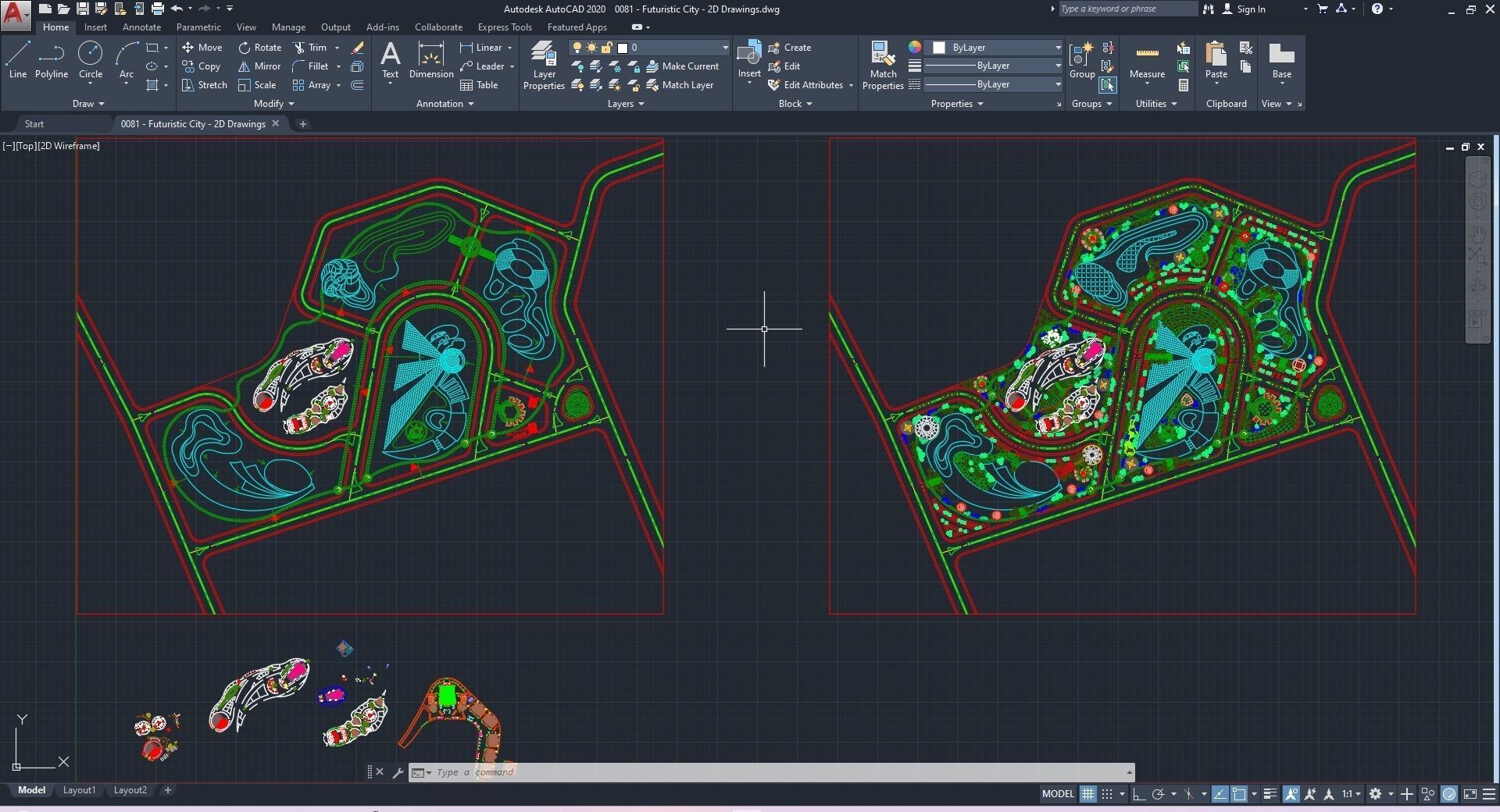The height and width of the screenshot is (812, 1500).
Task: Toggle object snap tracking
Action: tap(1220, 794)
